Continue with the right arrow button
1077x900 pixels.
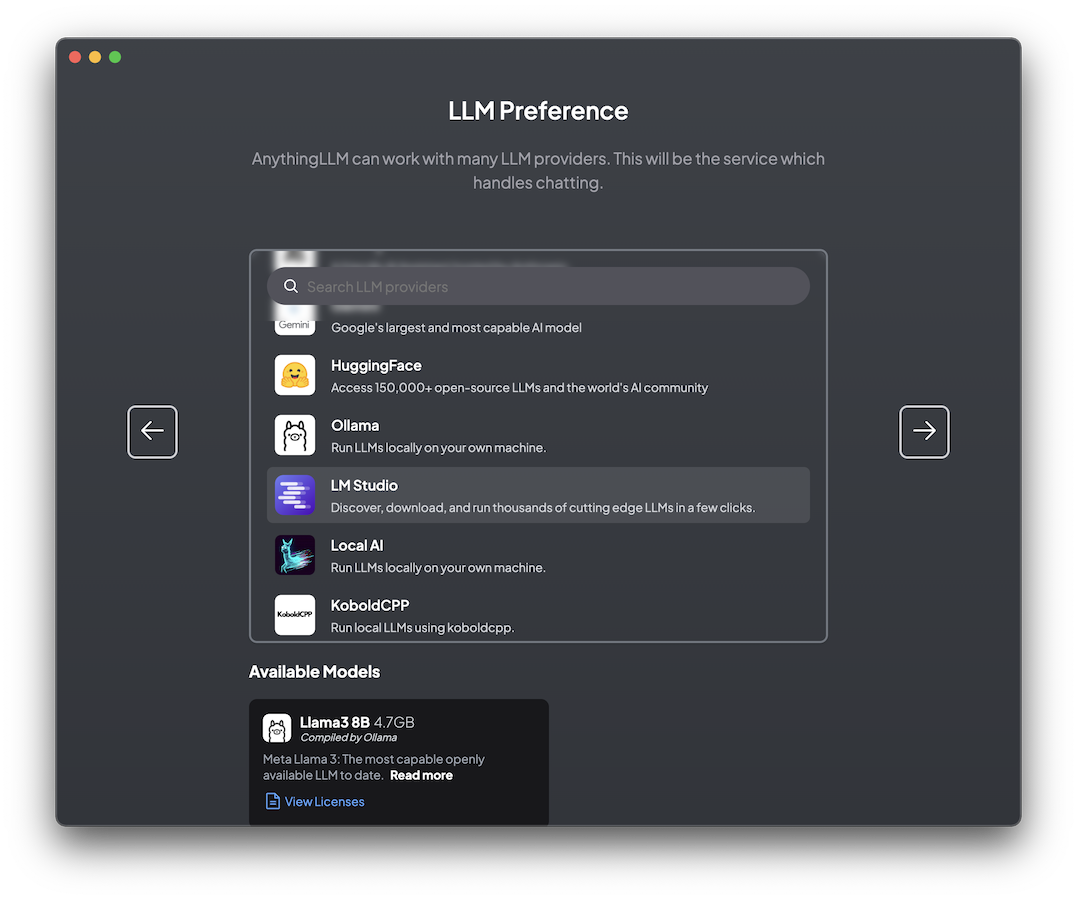point(925,431)
